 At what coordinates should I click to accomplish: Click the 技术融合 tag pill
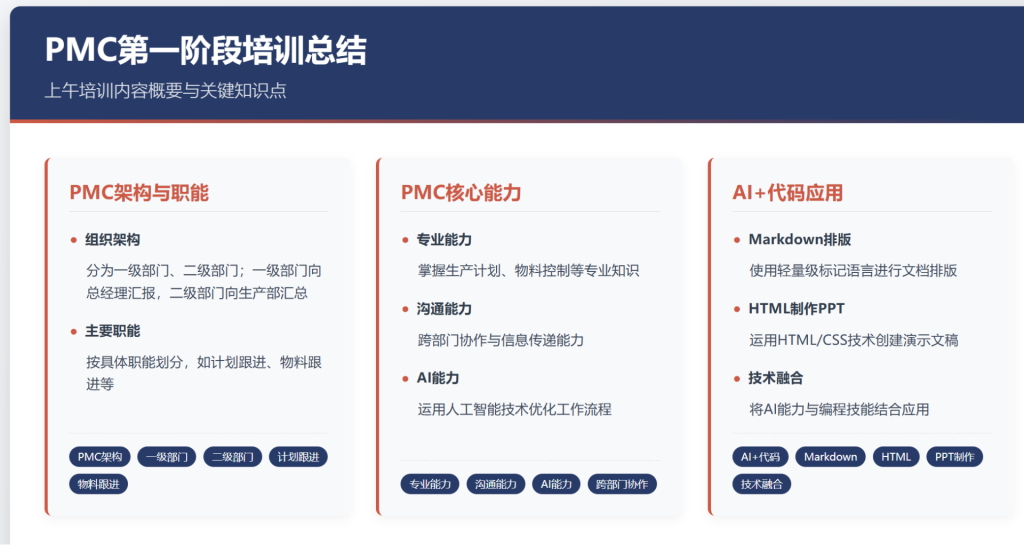[x=761, y=484]
